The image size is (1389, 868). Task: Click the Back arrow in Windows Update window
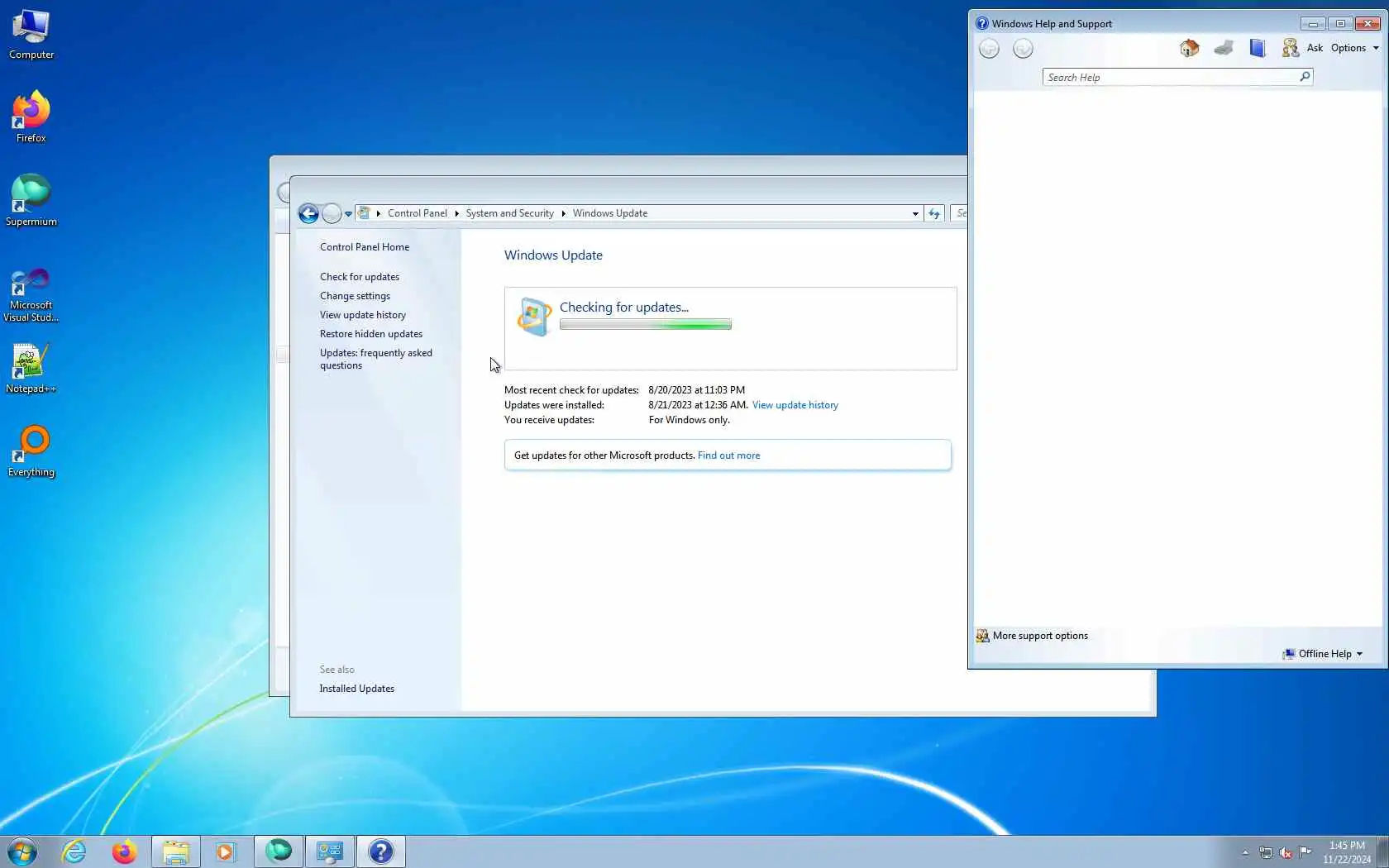(308, 213)
